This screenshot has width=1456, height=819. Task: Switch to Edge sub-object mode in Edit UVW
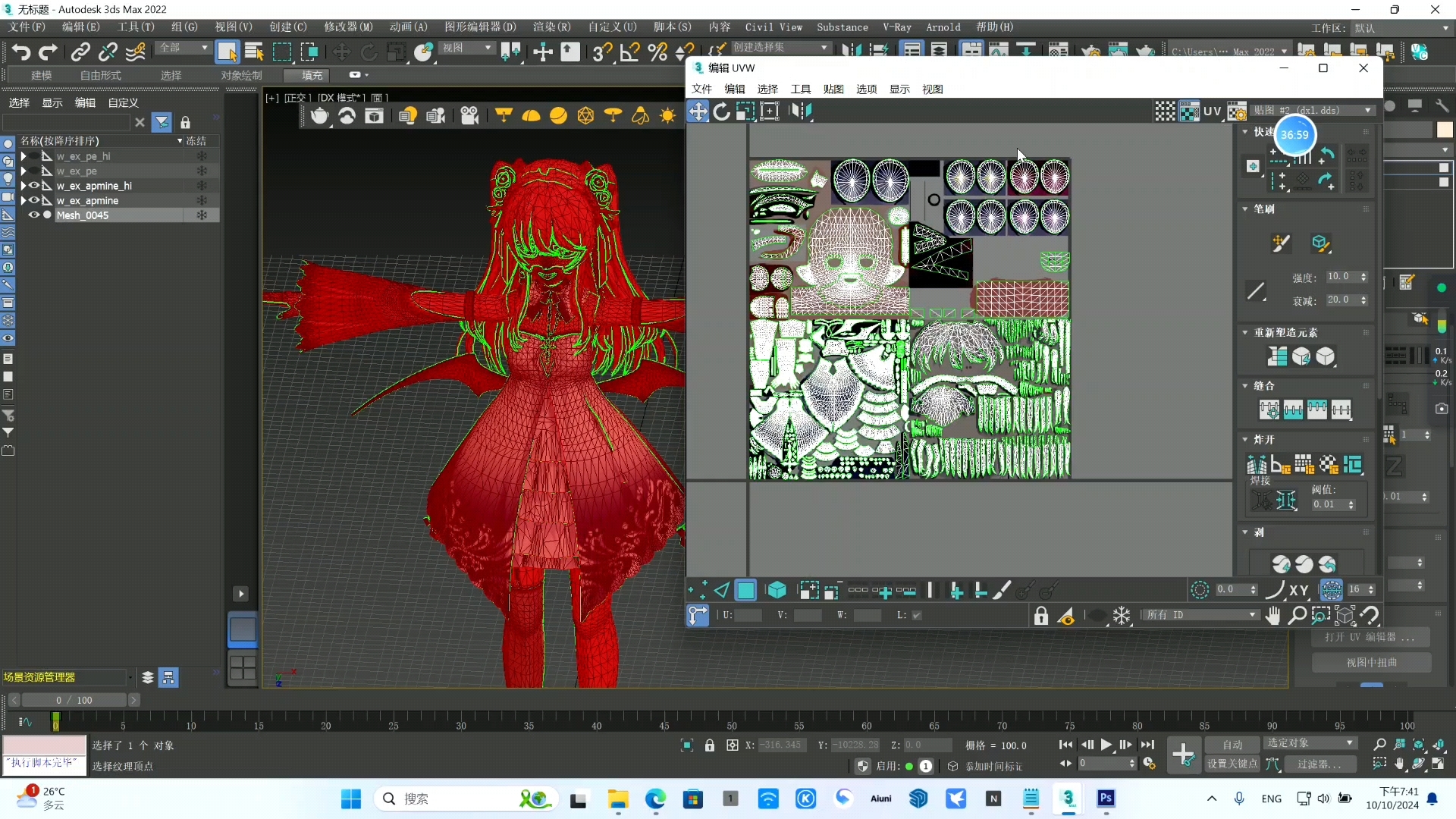click(722, 590)
